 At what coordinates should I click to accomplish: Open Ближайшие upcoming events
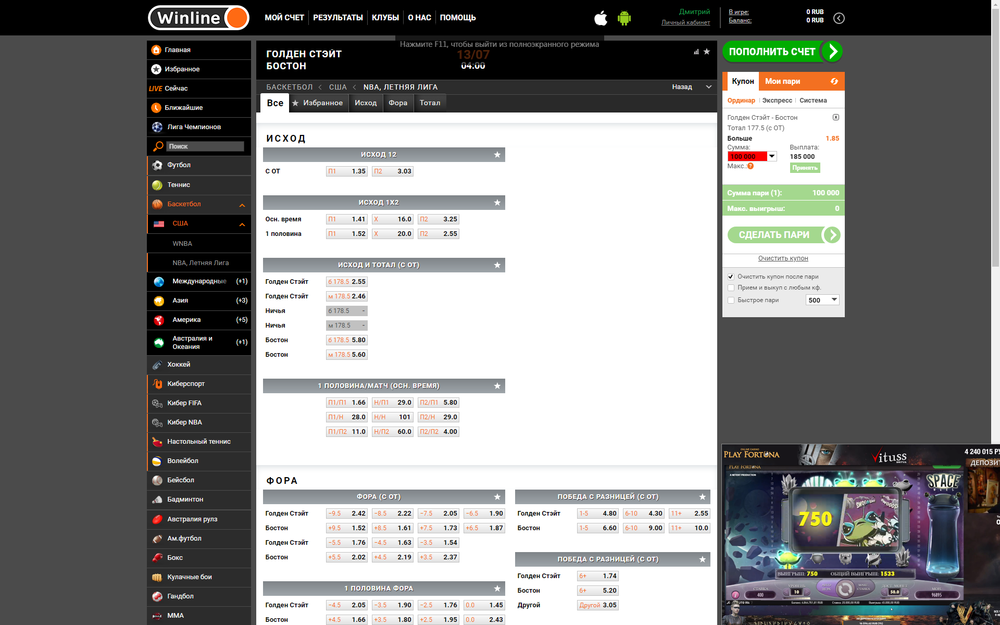coord(199,108)
